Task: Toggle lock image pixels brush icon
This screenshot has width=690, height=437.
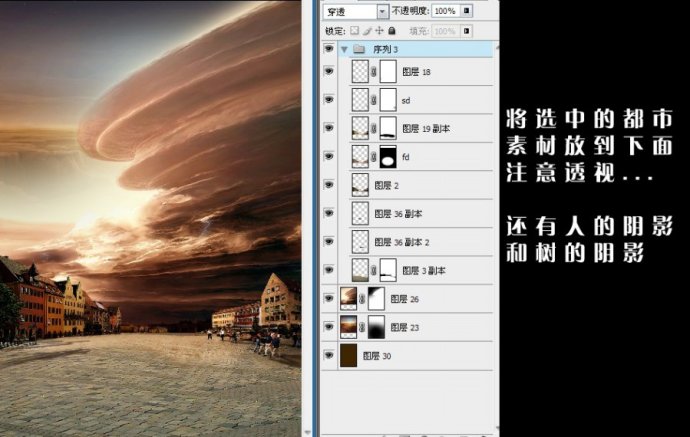Action: click(x=367, y=30)
